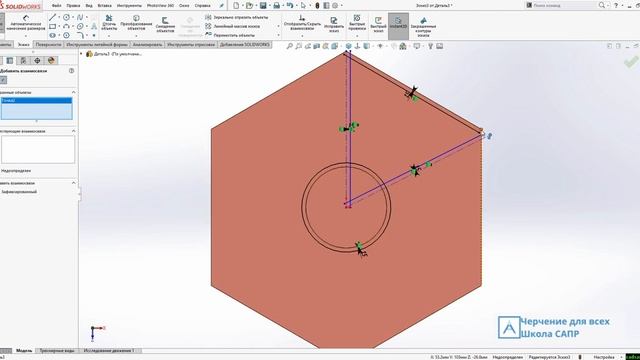640x360 pixels.
Task: Click the Select cursor tool icon
Action: coord(303,6)
